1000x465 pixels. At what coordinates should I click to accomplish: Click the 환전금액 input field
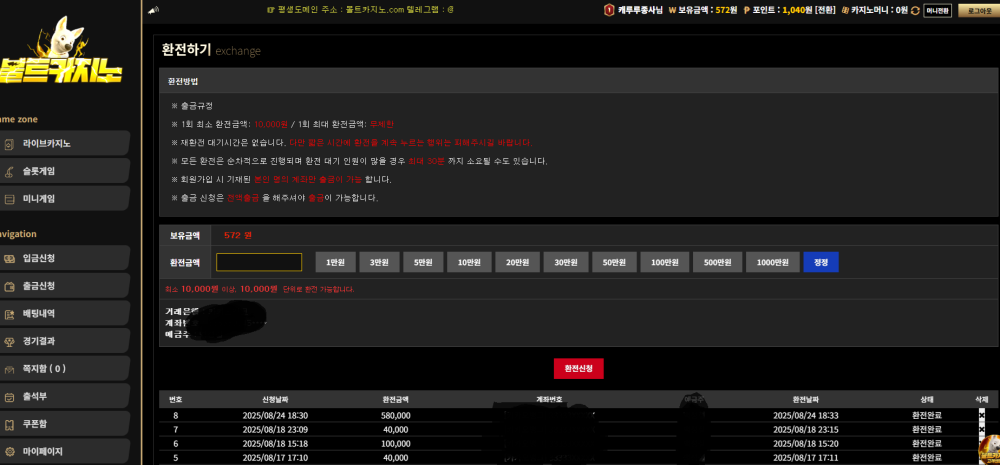point(259,262)
